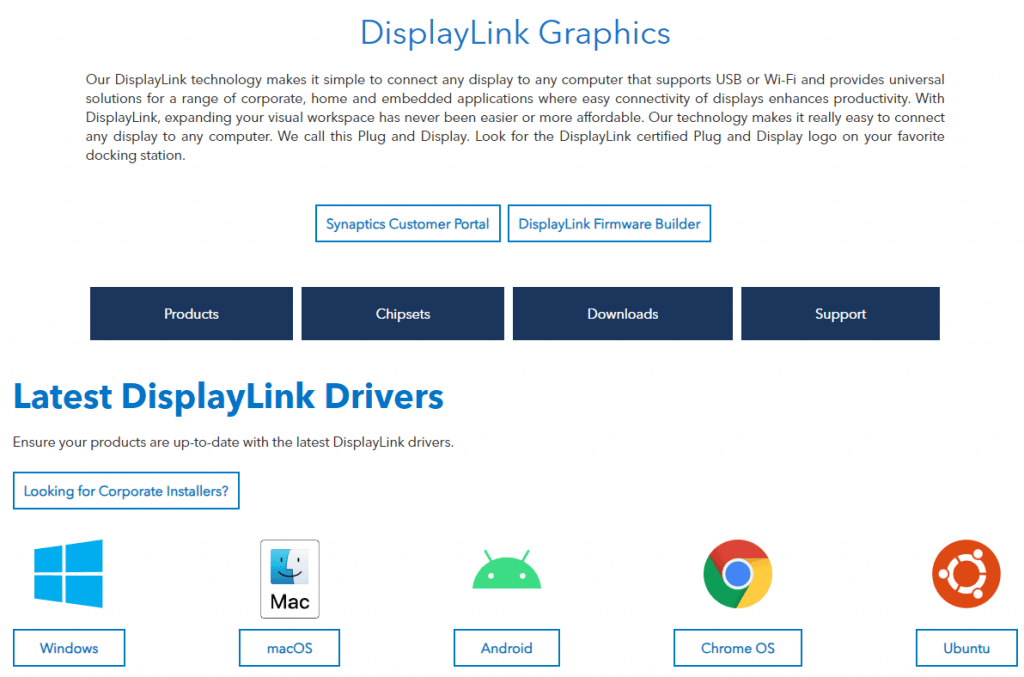Open the Chrome OS driver download button
The image size is (1024, 677).
tap(738, 648)
